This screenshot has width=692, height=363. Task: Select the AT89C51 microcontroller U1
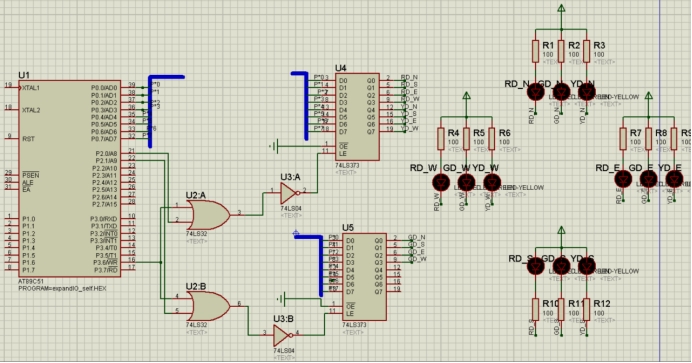point(69,178)
